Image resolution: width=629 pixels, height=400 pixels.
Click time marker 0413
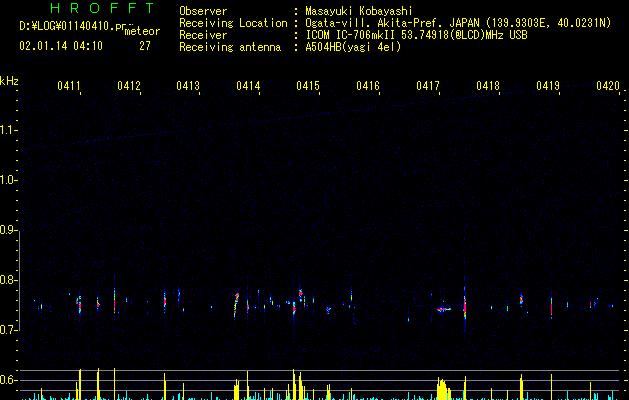(x=188, y=85)
